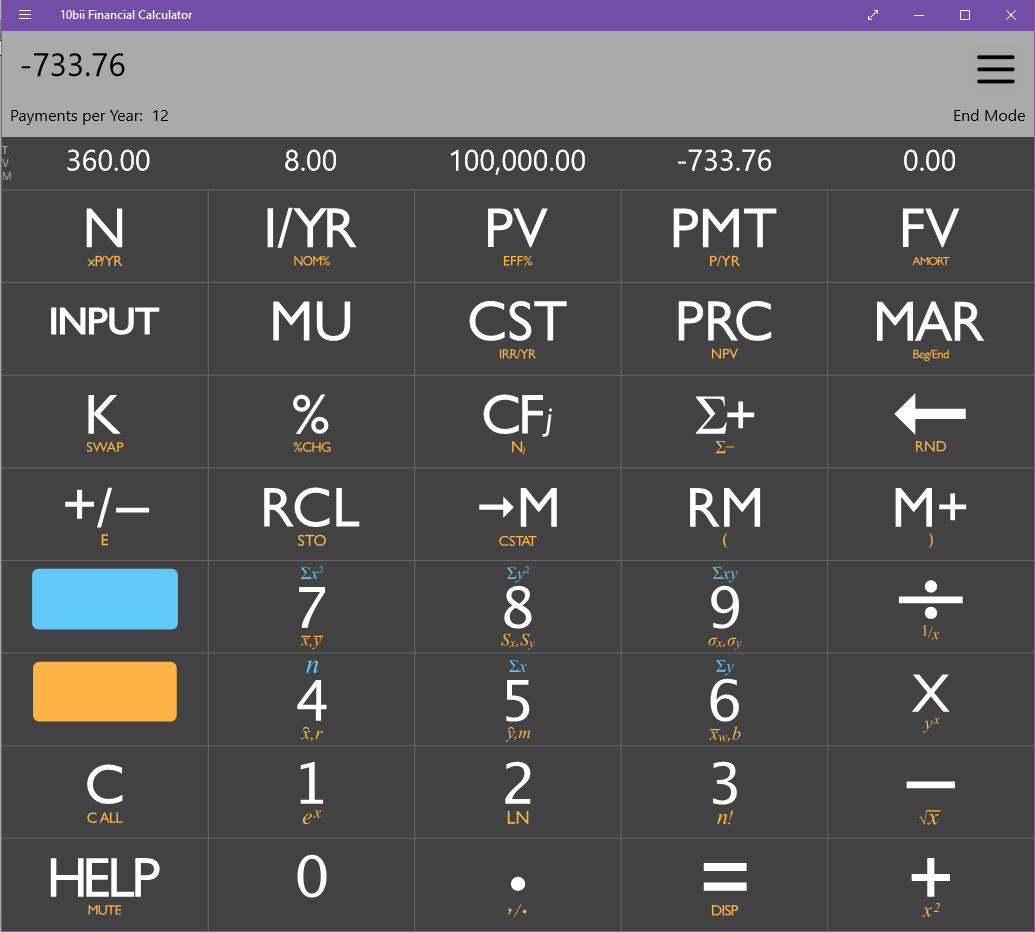Click the MAR margin key
1035x932 pixels.
tap(931, 329)
